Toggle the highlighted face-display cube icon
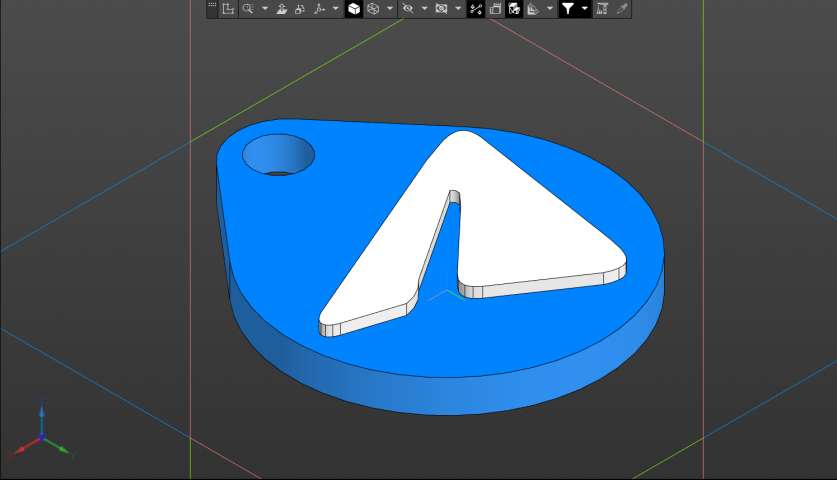This screenshot has width=837, height=480. (514, 9)
